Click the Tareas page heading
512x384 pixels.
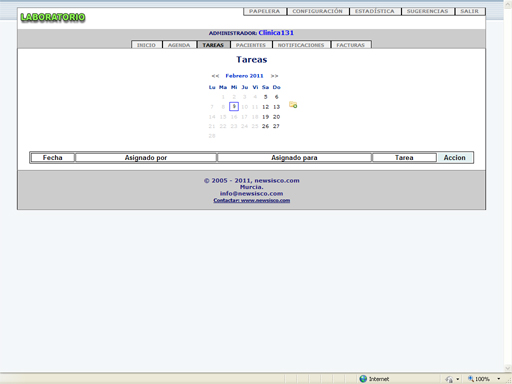(x=252, y=60)
